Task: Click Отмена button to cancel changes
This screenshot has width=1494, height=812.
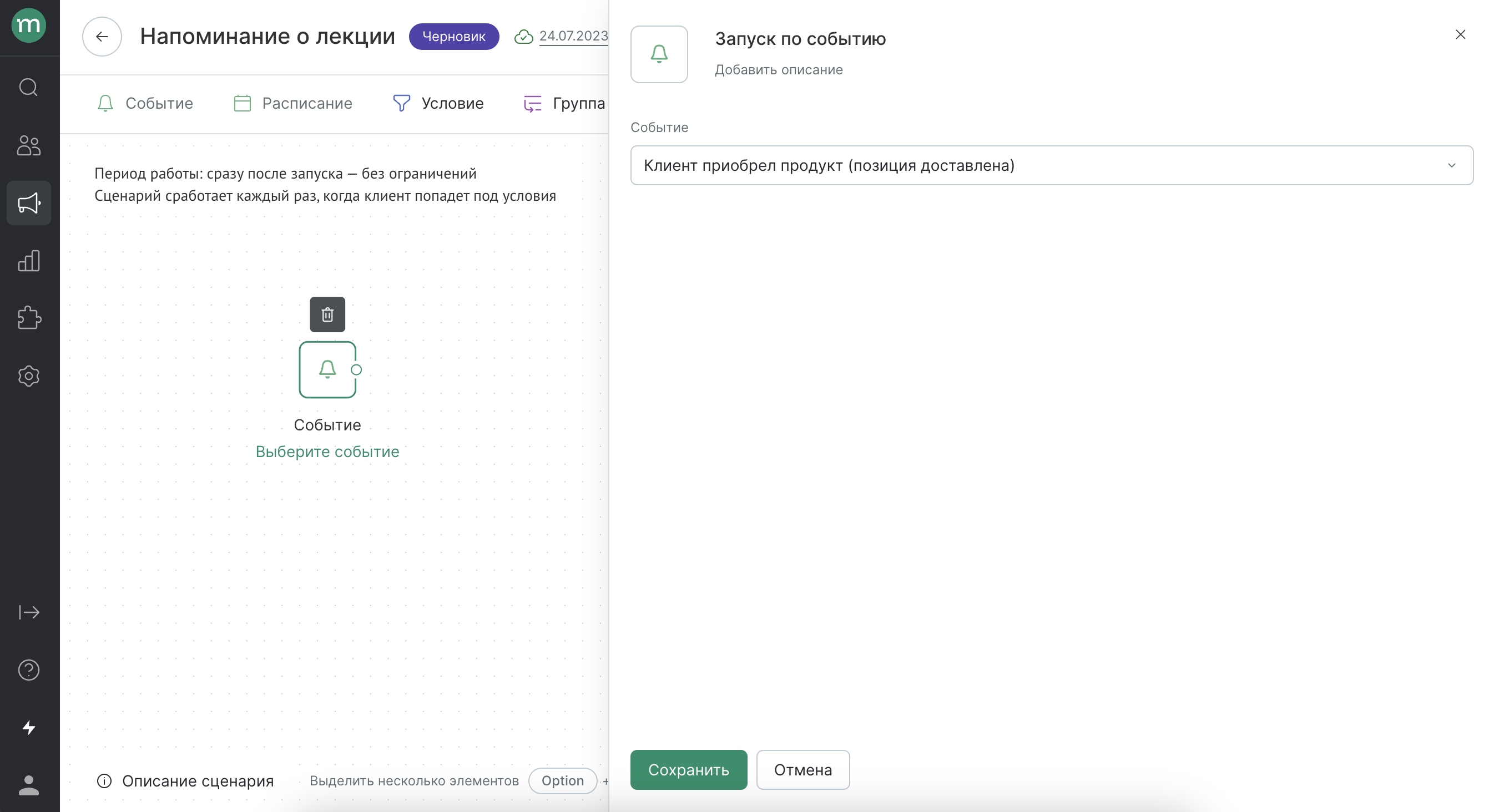Action: (x=803, y=770)
